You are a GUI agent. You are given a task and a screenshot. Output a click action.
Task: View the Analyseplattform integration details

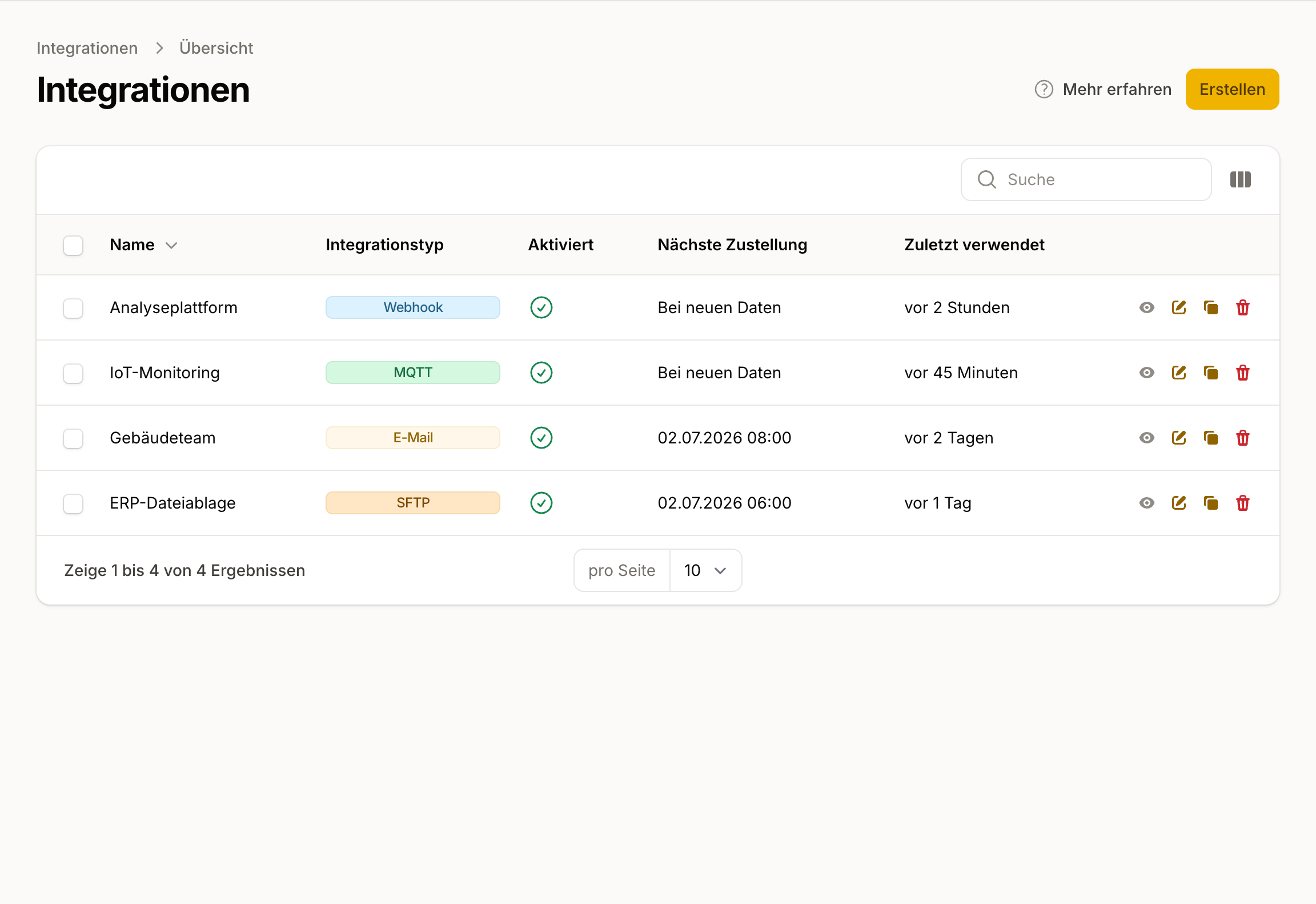pos(1146,307)
